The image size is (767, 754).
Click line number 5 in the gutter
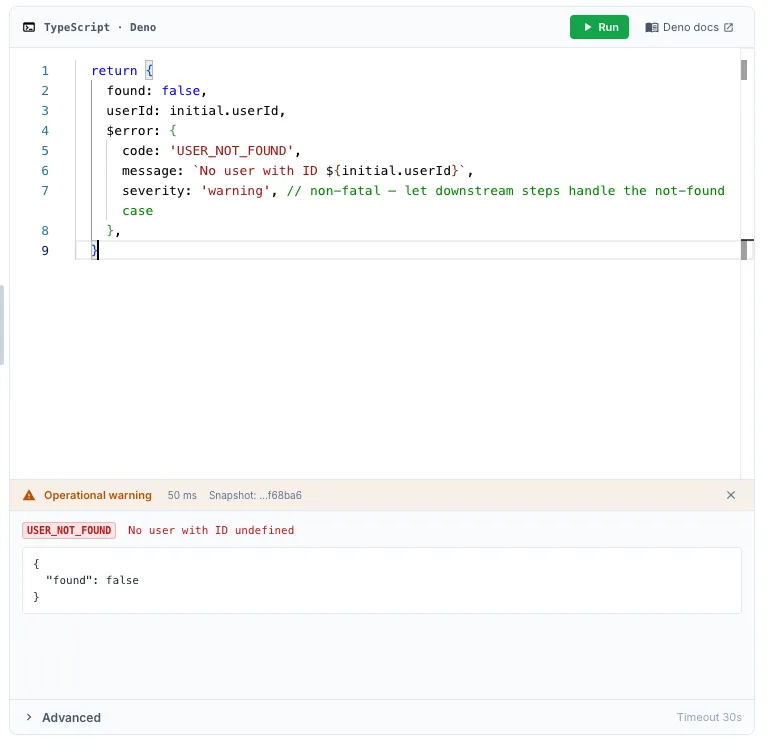[45, 151]
